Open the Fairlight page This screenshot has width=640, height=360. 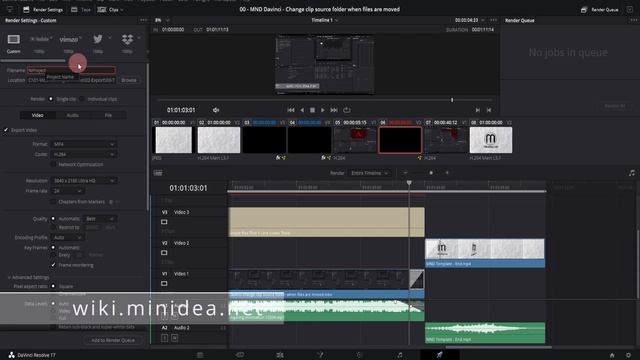coord(400,355)
